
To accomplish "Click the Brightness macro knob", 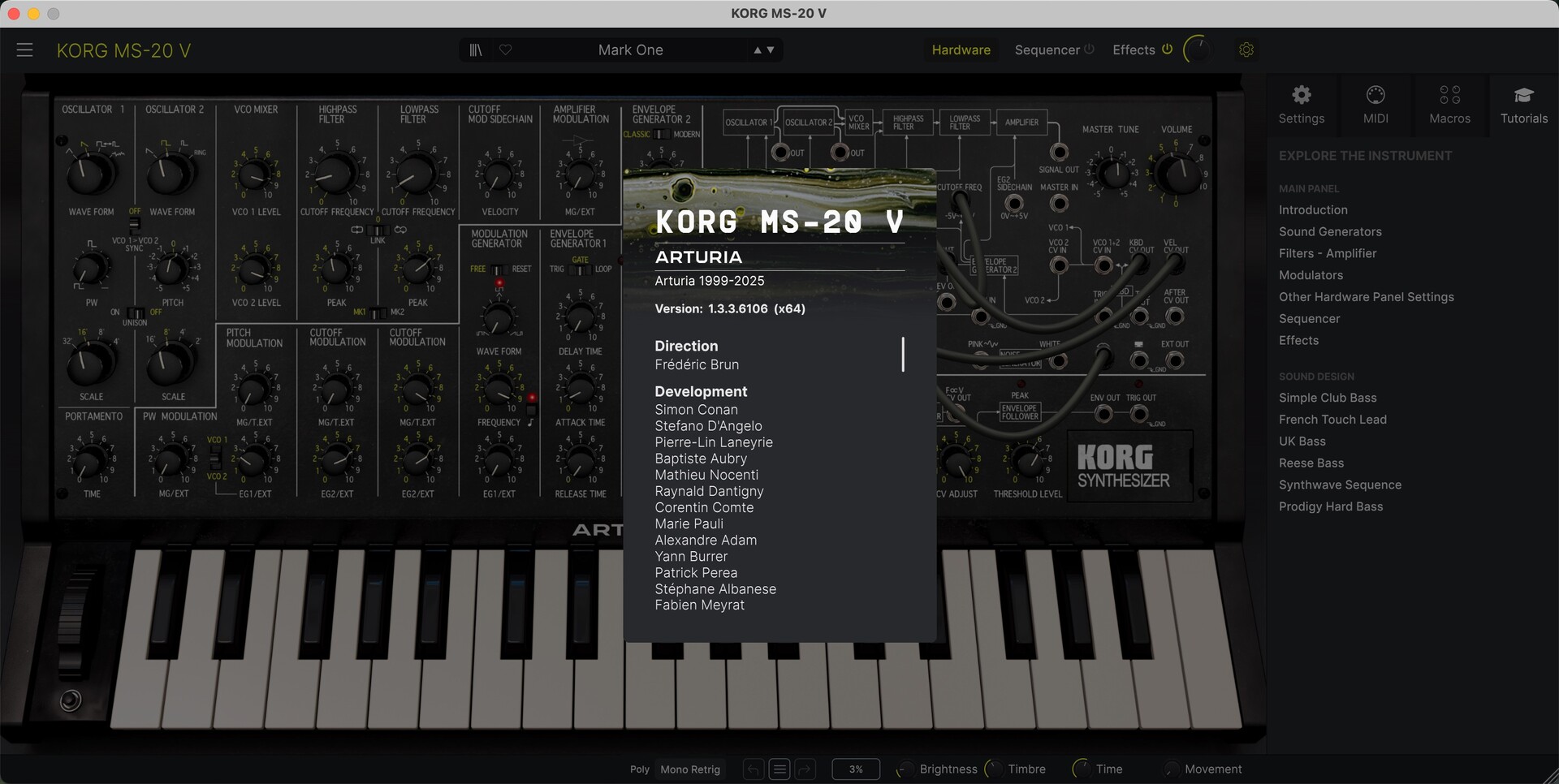I will point(905,769).
